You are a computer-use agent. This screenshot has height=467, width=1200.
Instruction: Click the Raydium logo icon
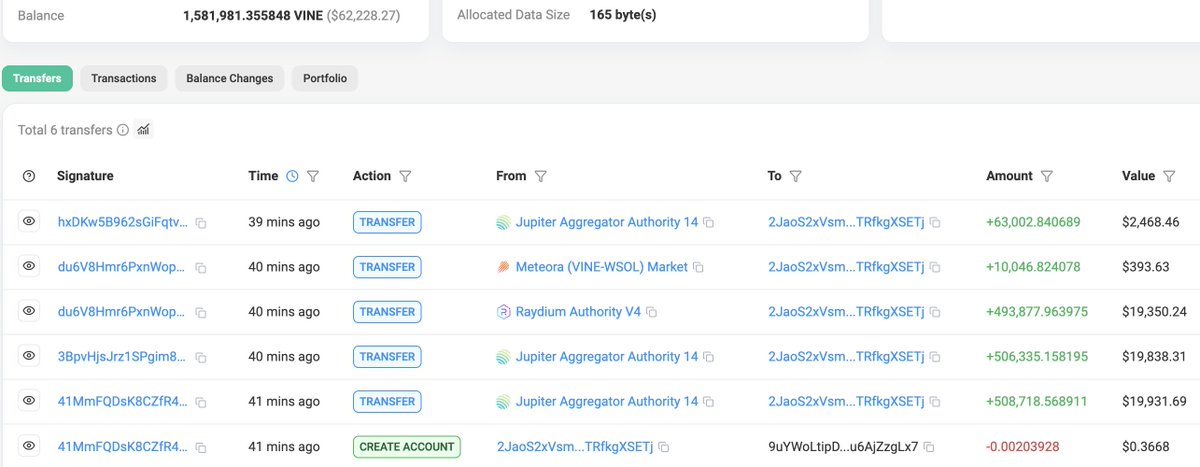503,312
